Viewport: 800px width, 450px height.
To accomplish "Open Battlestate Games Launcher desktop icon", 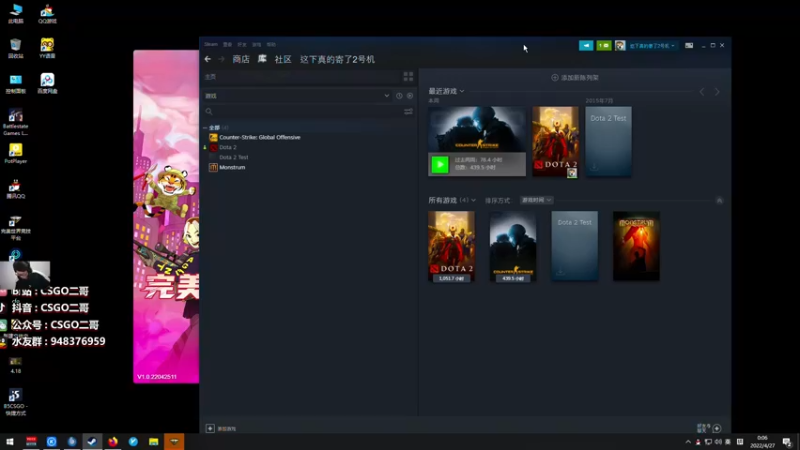I will (15, 121).
